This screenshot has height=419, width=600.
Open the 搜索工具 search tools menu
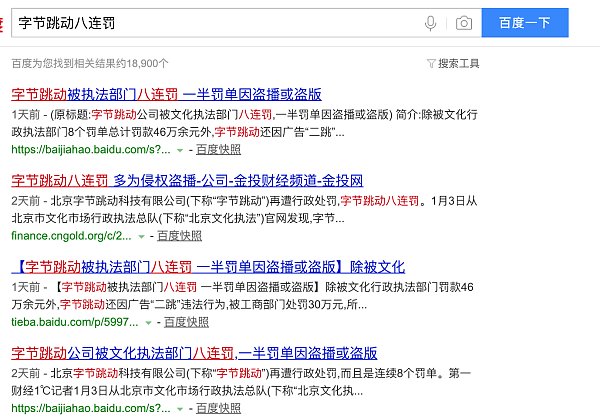[x=458, y=63]
